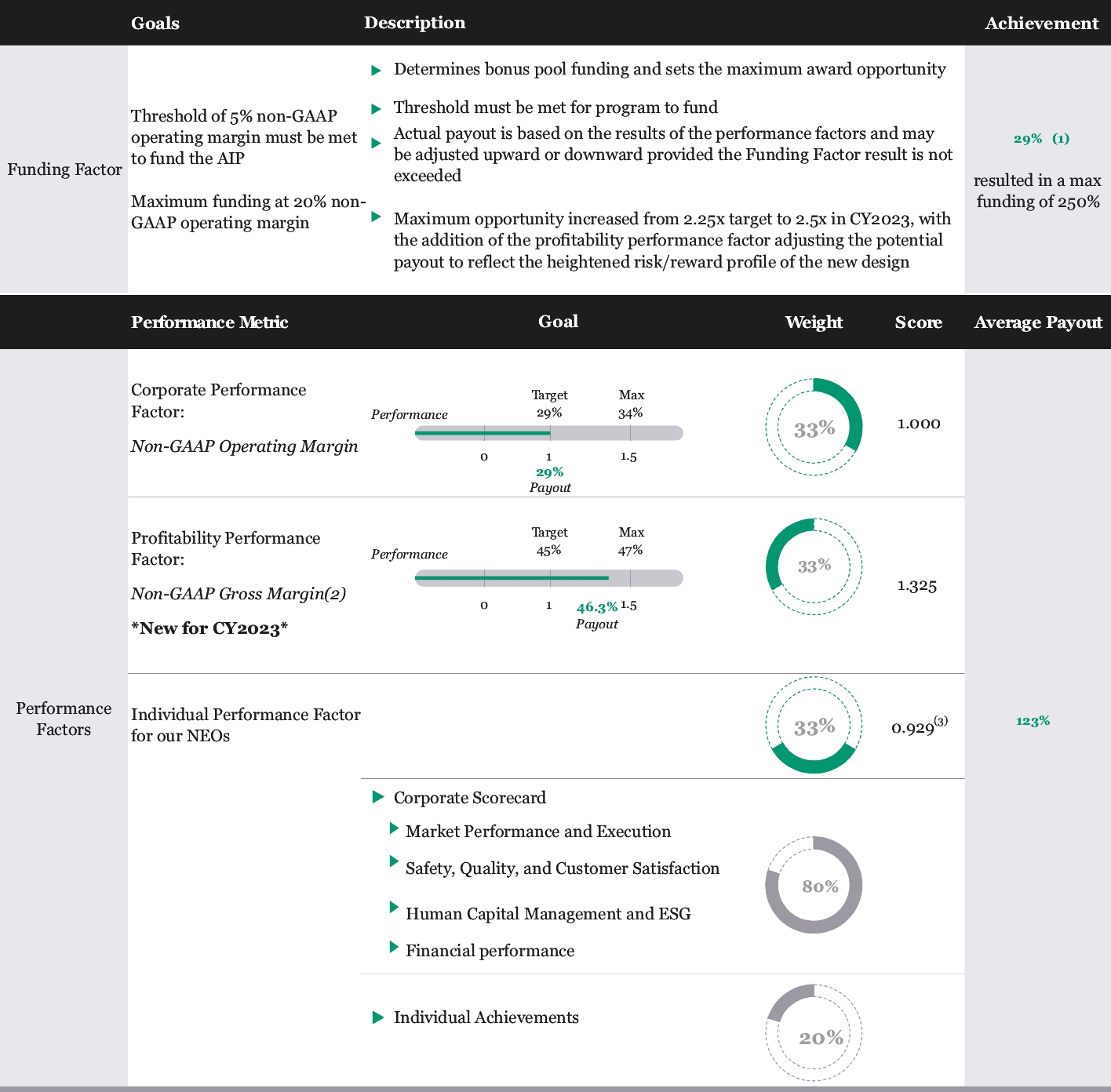This screenshot has height=1092, width=1111.
Task: Click the Non-GAAP Operating Margin 33% donut chart
Action: tap(814, 428)
